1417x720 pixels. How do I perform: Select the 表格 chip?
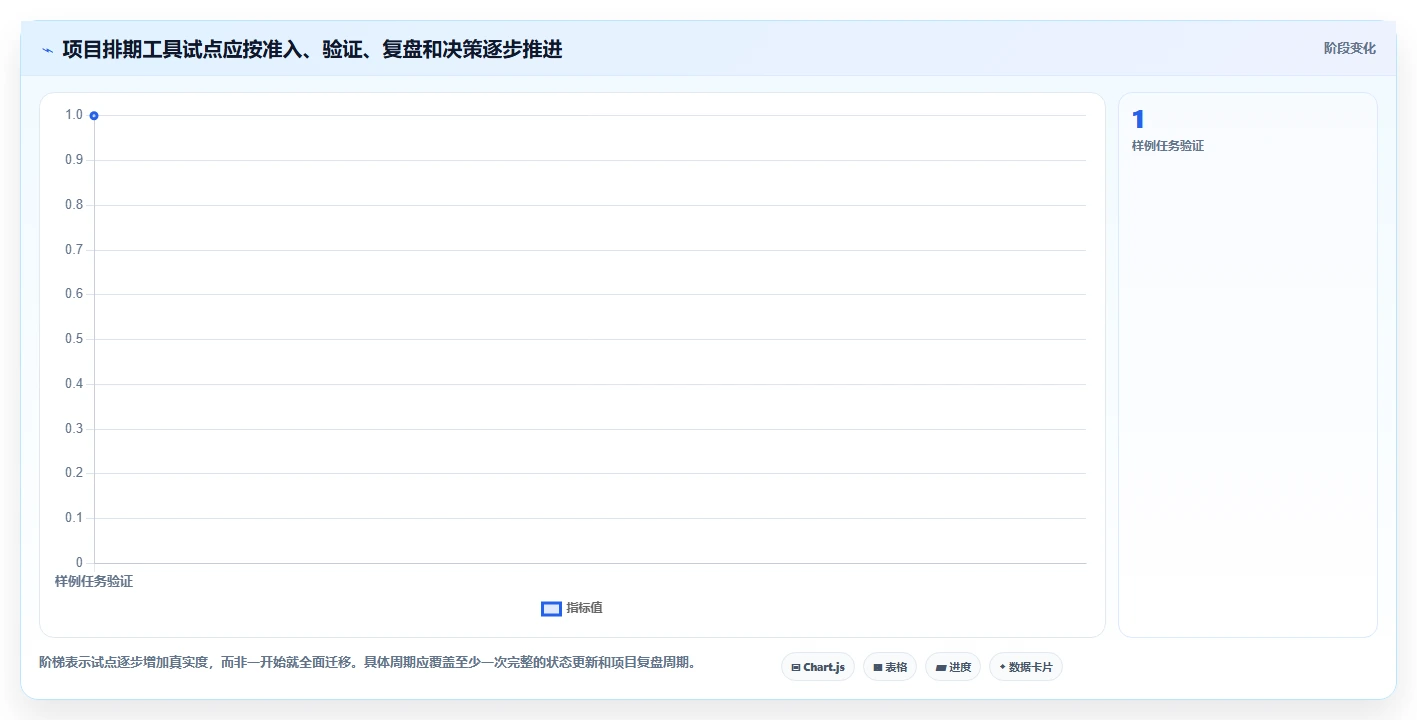(x=889, y=667)
